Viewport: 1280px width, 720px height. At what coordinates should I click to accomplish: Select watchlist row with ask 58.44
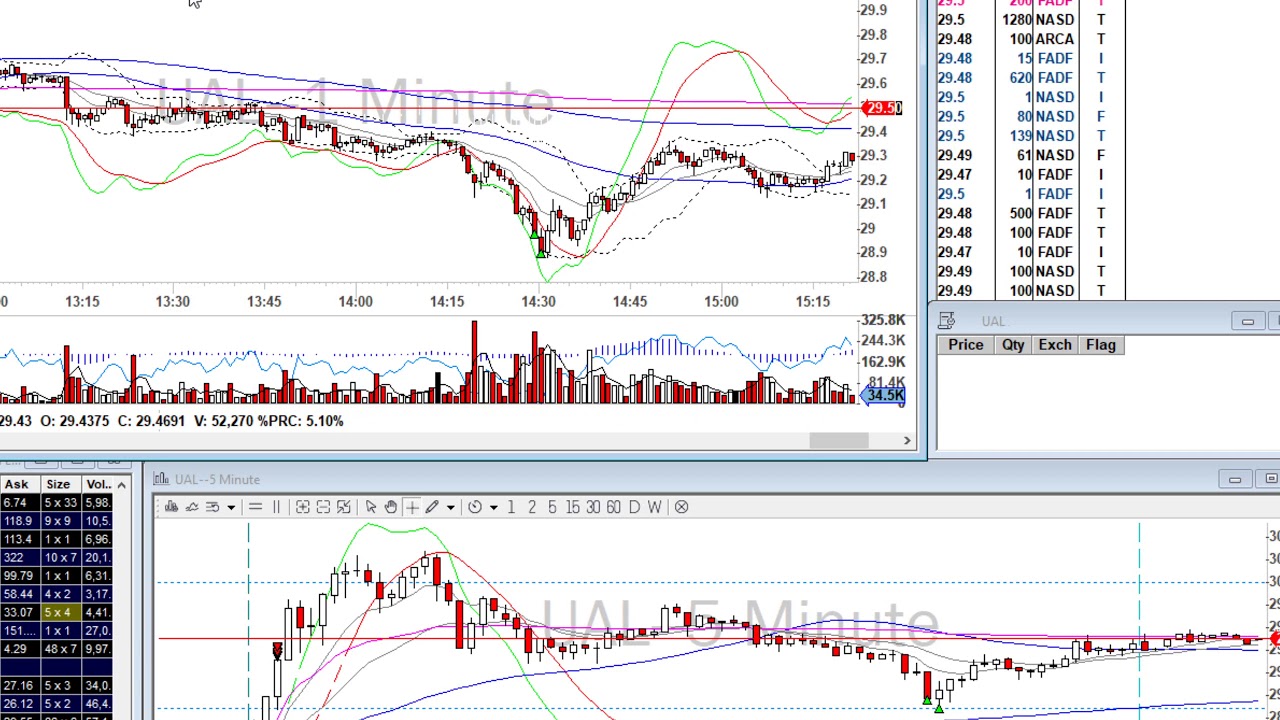click(x=55, y=594)
